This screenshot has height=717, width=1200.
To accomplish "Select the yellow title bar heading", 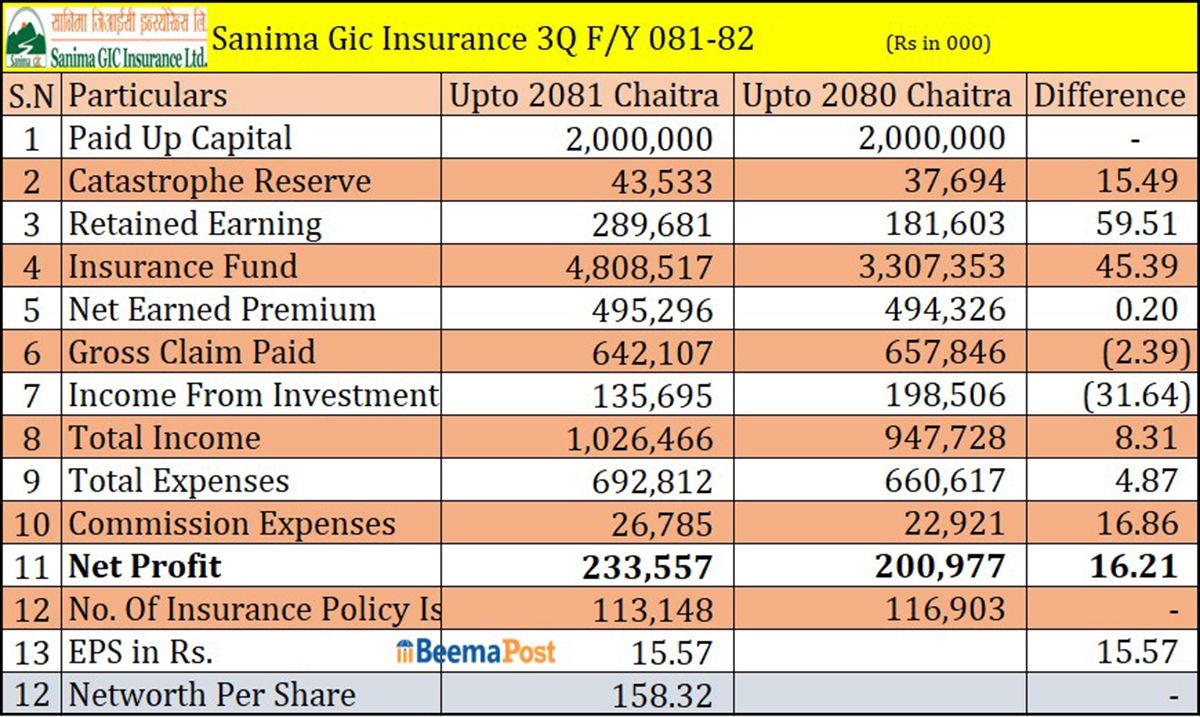I will click(x=484, y=39).
